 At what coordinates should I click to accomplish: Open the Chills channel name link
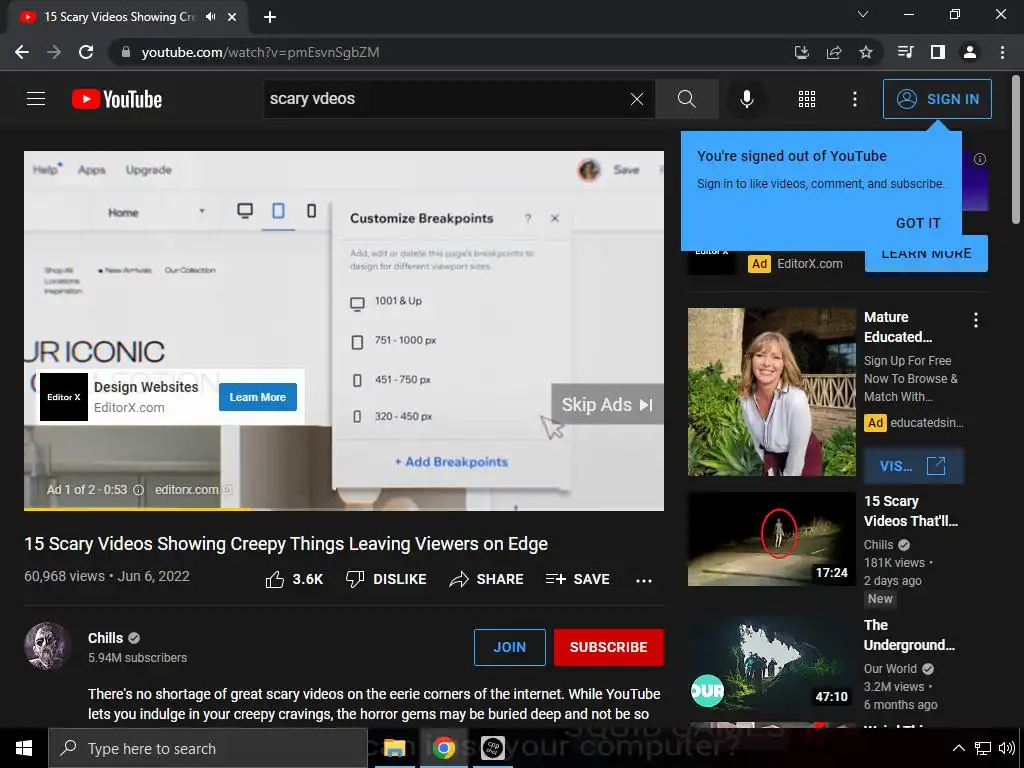[105, 638]
